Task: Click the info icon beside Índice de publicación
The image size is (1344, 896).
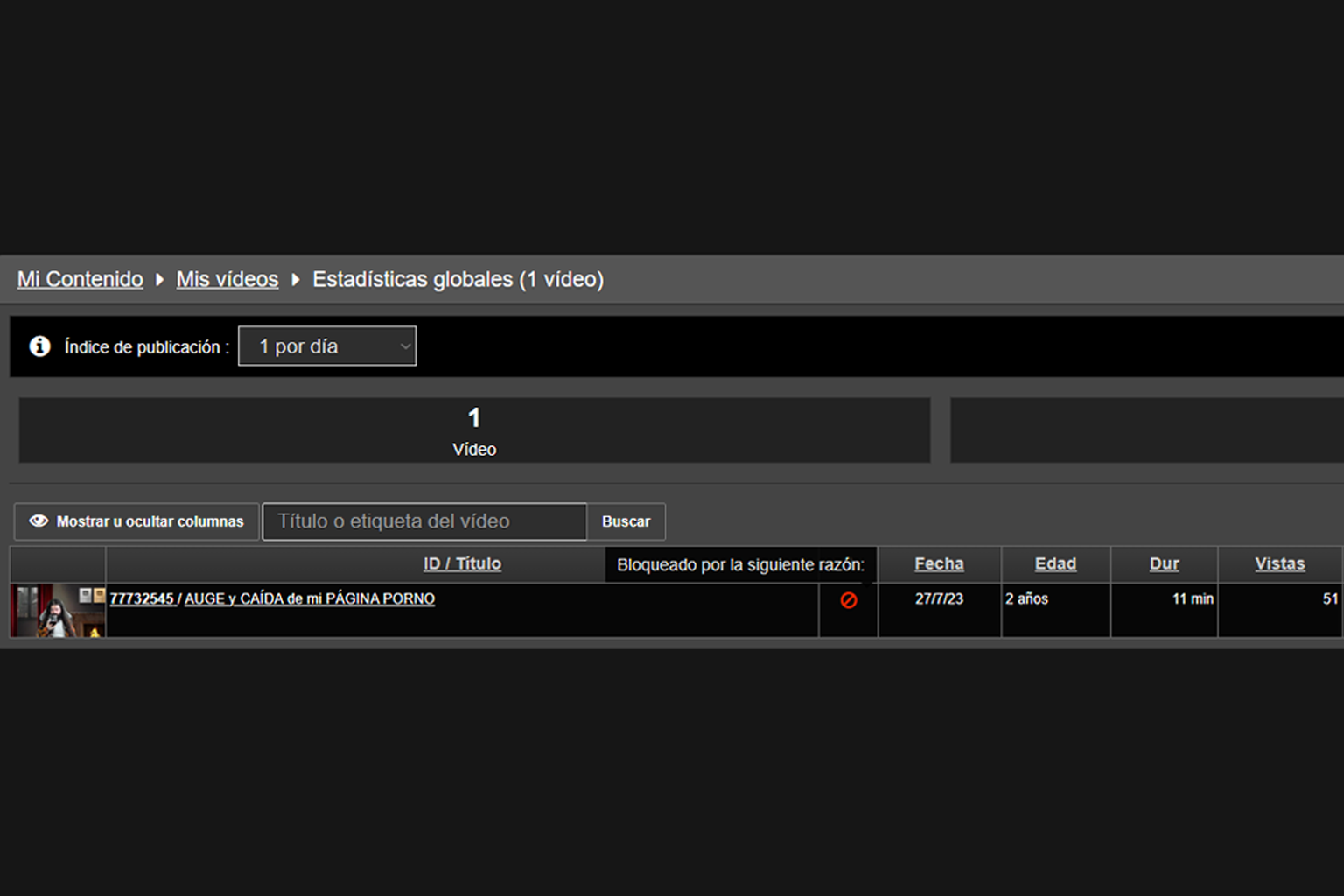Action: pos(39,346)
